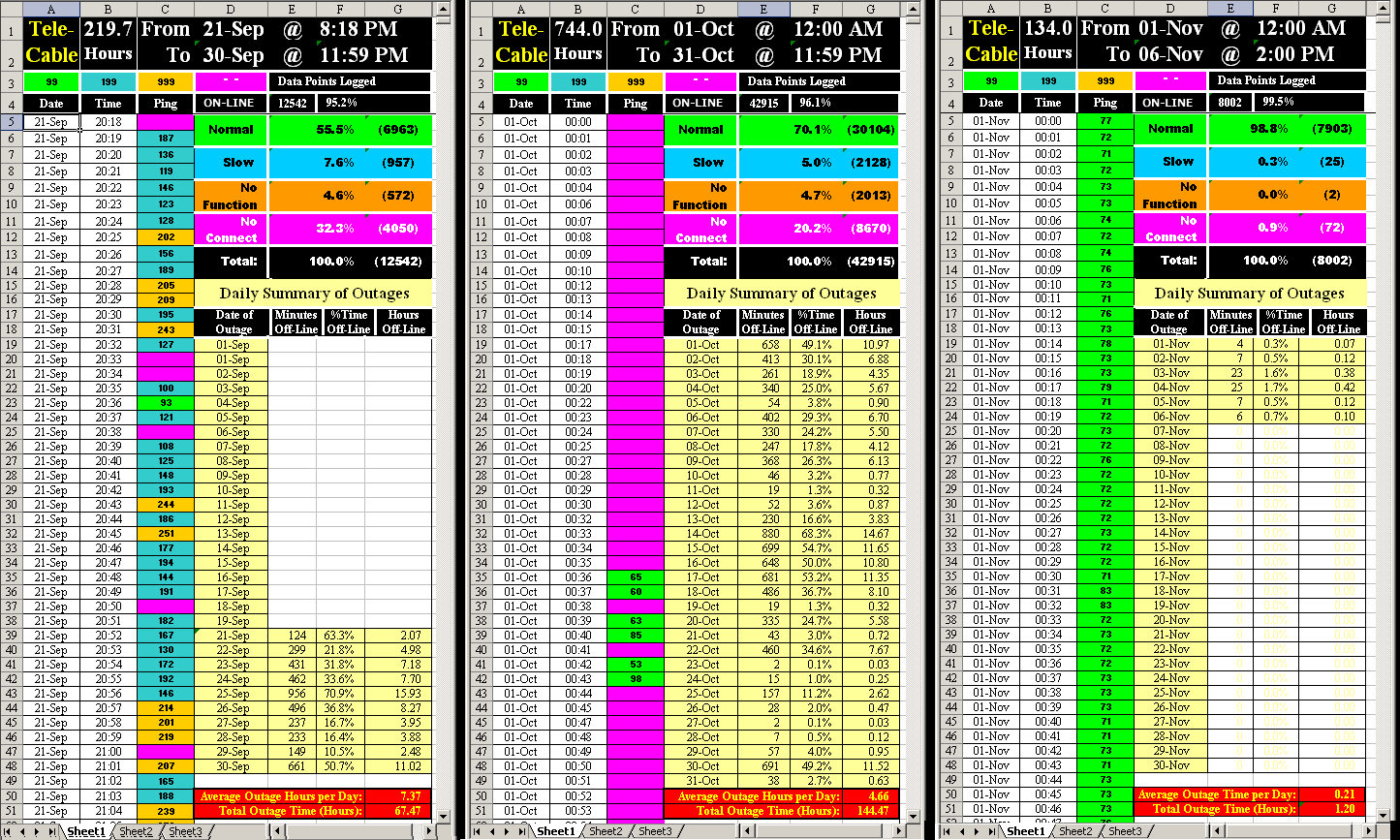The width and height of the screenshot is (1400, 840).
Task: Click previous-sheet arrow in September window
Action: point(22,831)
